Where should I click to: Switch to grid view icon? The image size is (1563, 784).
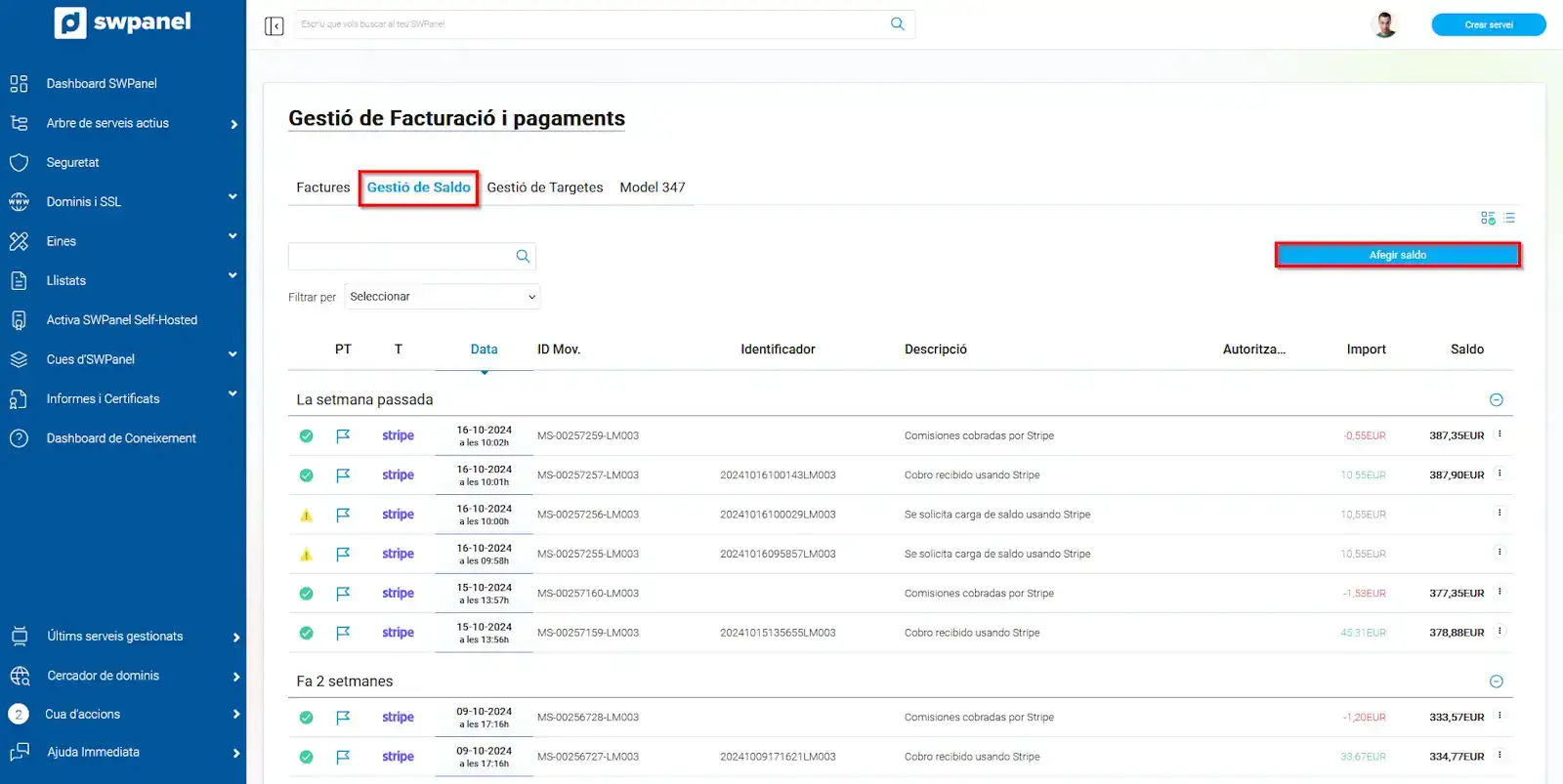point(1488,218)
